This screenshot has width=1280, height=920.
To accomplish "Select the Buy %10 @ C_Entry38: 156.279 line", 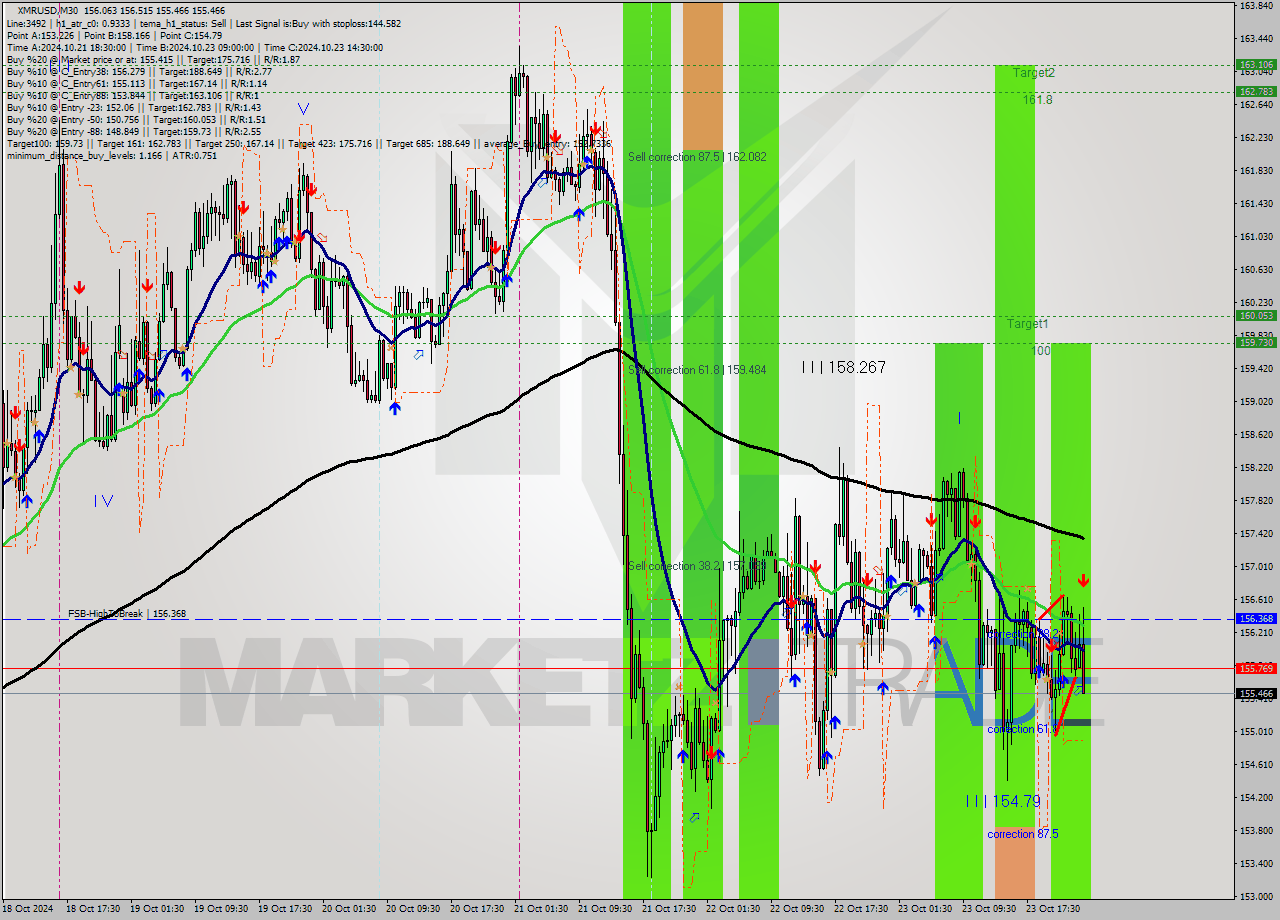I will point(139,71).
